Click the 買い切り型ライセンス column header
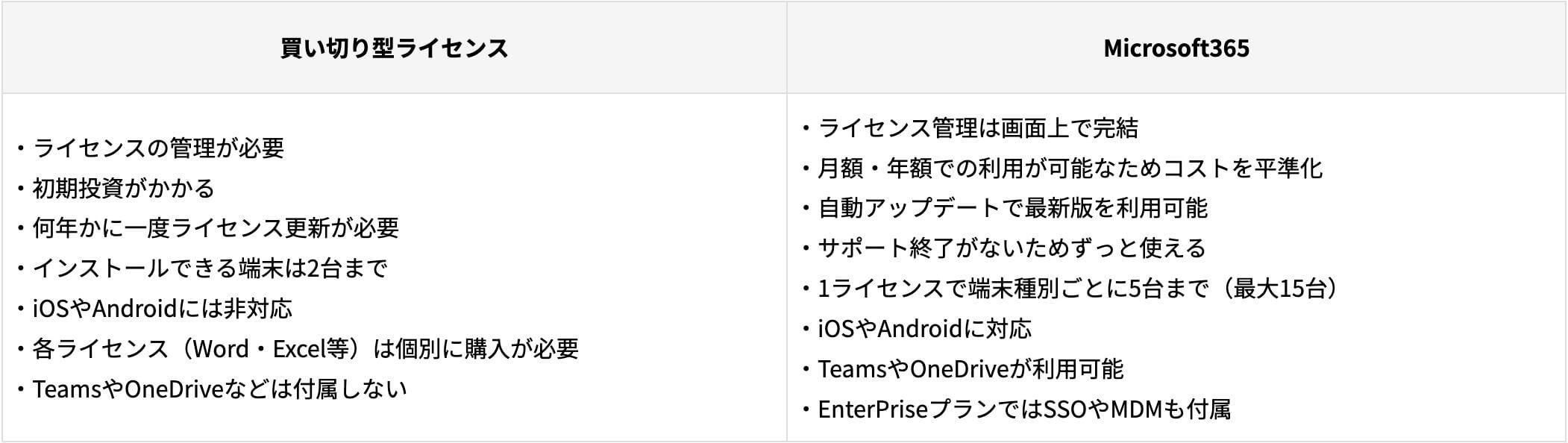This screenshot has width=1568, height=443. [394, 48]
